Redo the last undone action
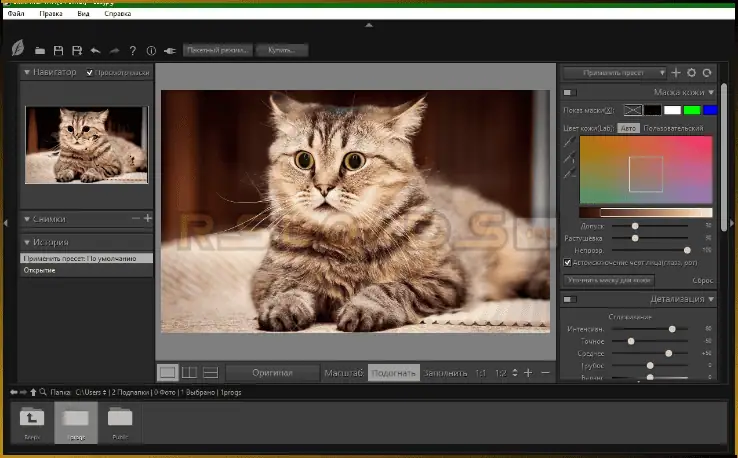Screen dimensions: 738x458 click(114, 50)
